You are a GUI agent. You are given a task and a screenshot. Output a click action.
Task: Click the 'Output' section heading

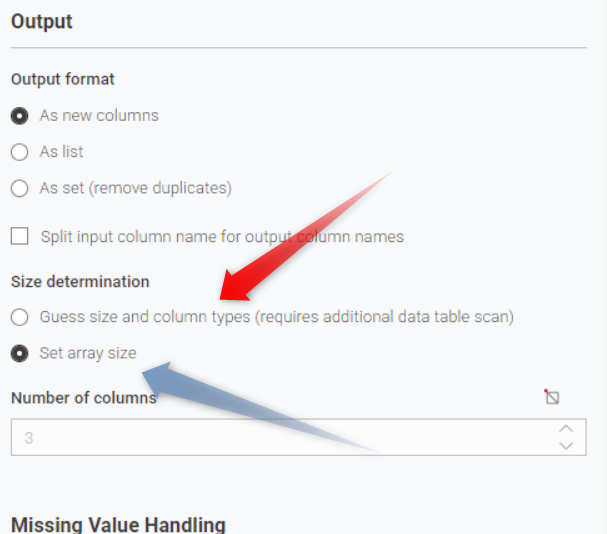41,21
